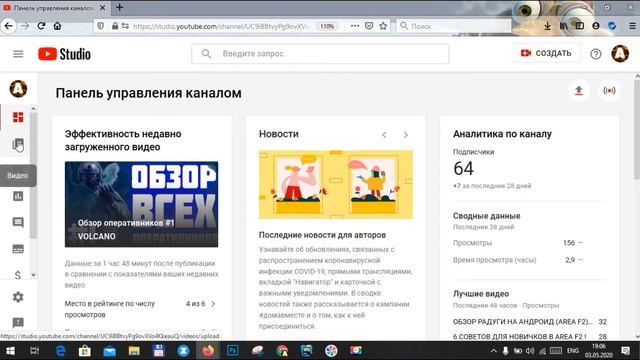The height and width of the screenshot is (360, 640).
Task: Open the Dashboard sidebar icon
Action: coord(18,118)
